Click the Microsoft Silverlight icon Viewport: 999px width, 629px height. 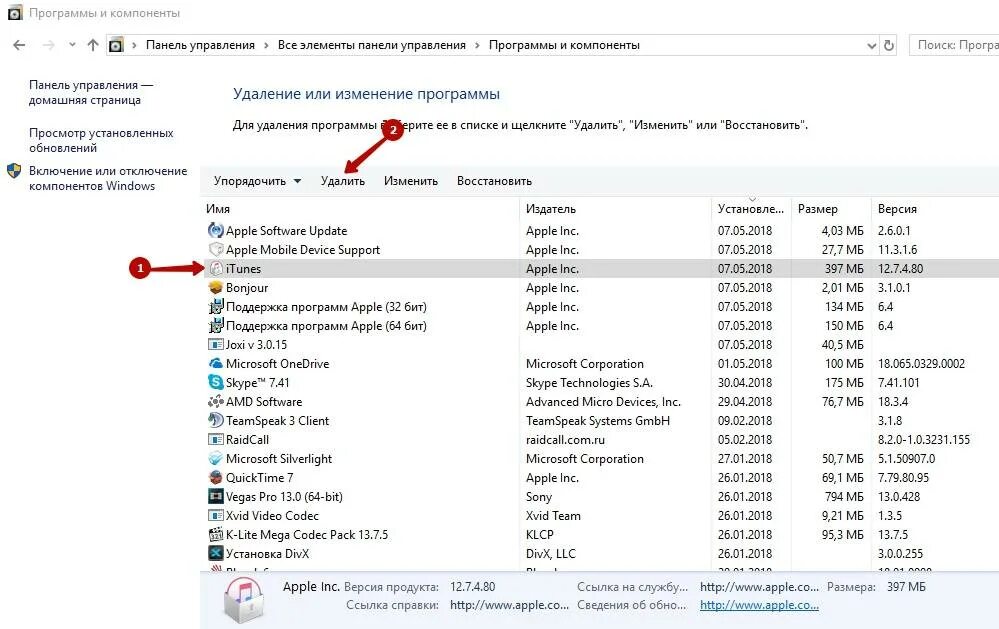216,459
